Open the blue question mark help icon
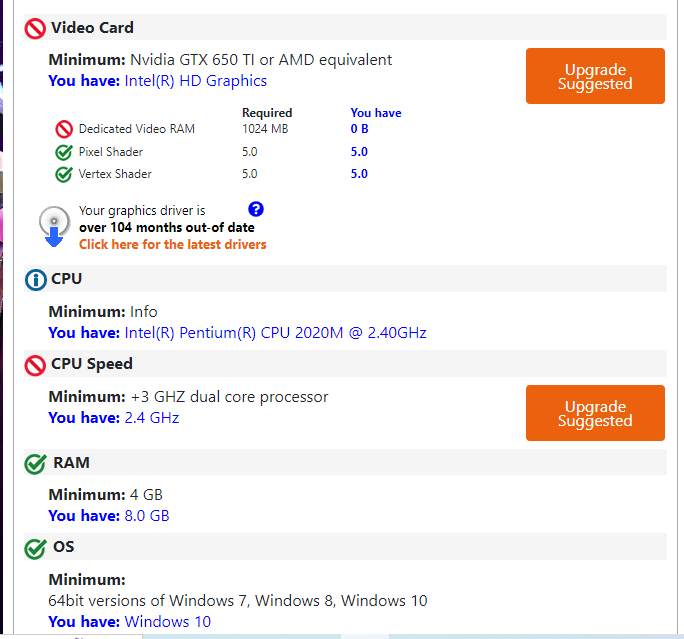 pyautogui.click(x=256, y=209)
